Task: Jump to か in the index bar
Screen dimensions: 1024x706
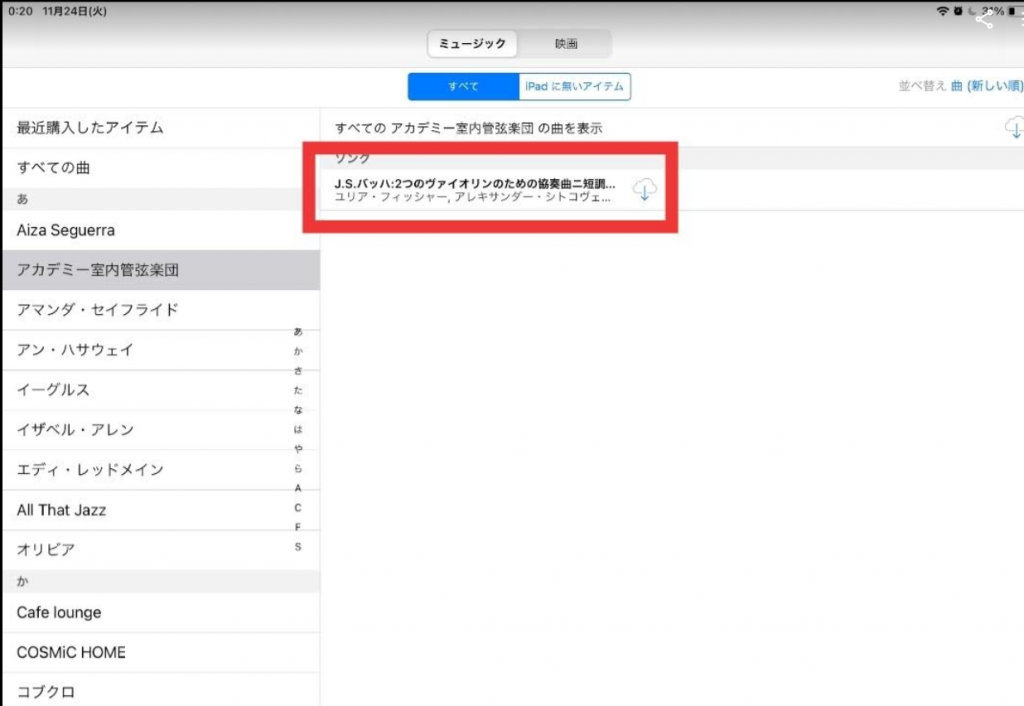Action: tap(298, 351)
